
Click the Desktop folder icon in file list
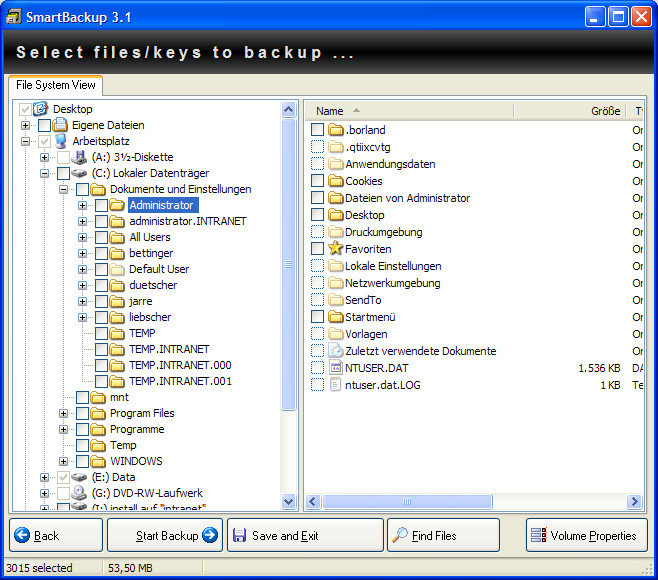335,215
